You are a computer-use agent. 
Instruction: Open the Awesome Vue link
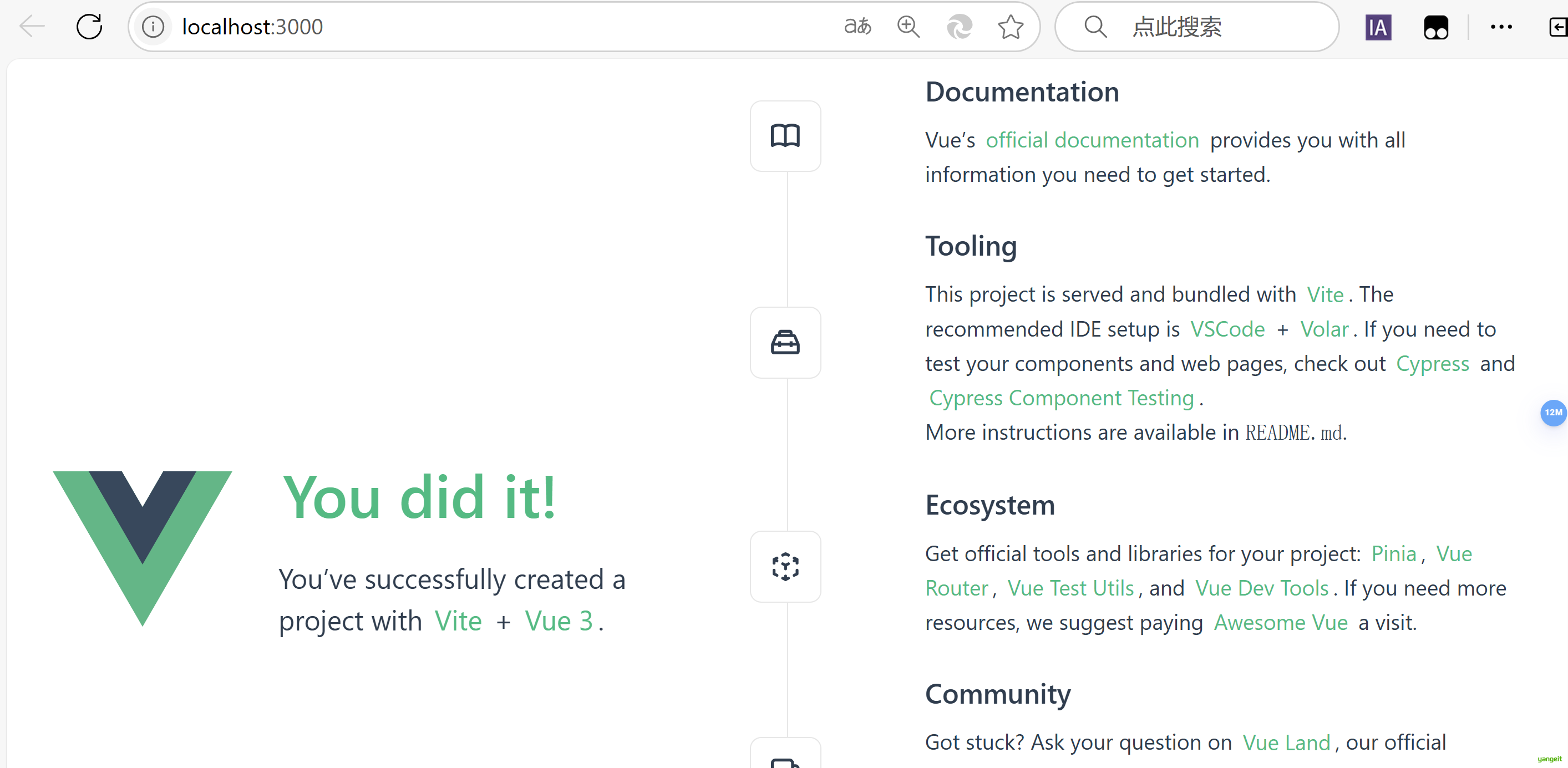pos(1281,623)
